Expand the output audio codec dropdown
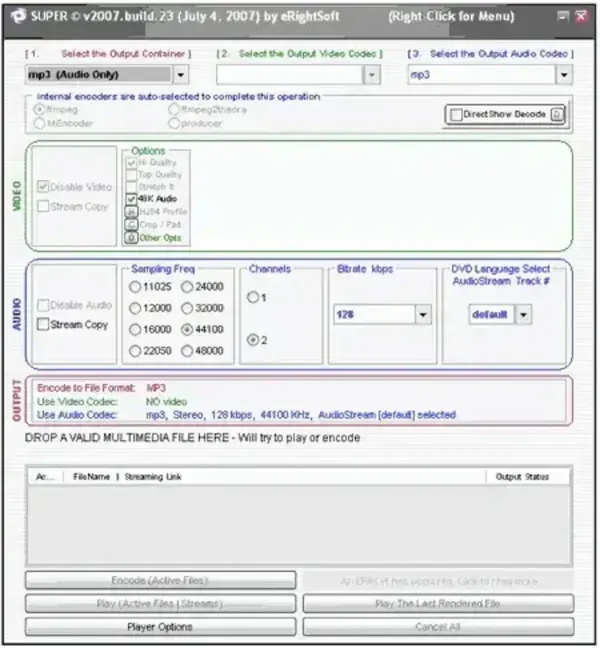 click(564, 74)
